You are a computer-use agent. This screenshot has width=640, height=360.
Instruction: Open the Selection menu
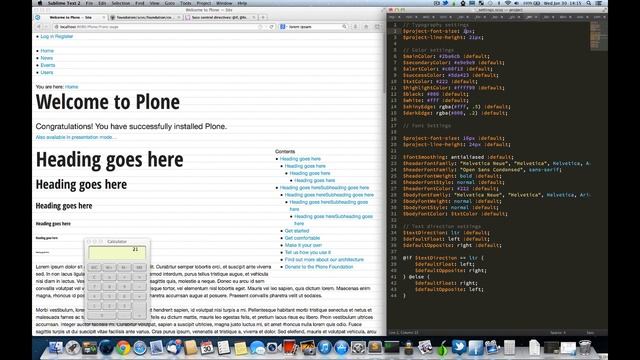click(x=120, y=3)
